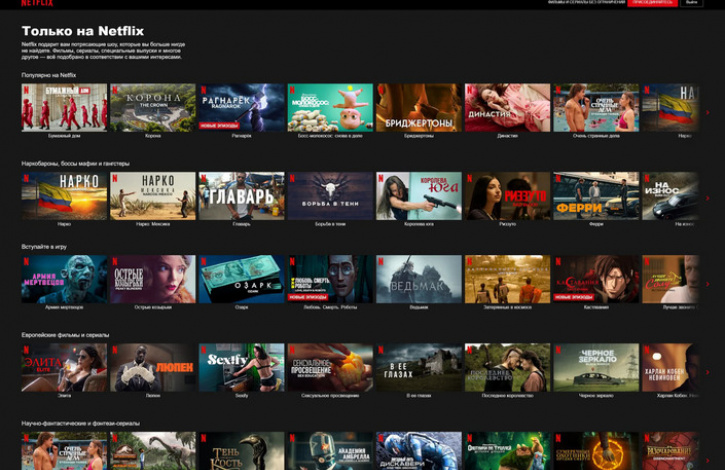Open the Бумажный дом thumbnail
This screenshot has width=725, height=470.
tap(64, 108)
